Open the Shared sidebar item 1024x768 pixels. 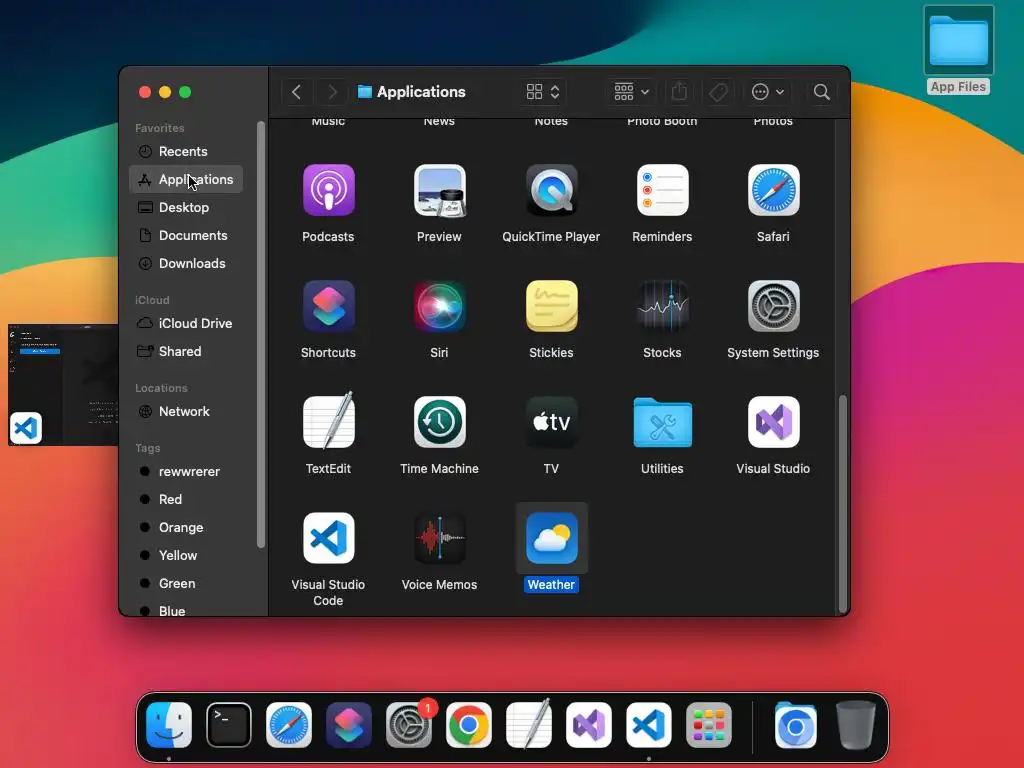coord(186,351)
